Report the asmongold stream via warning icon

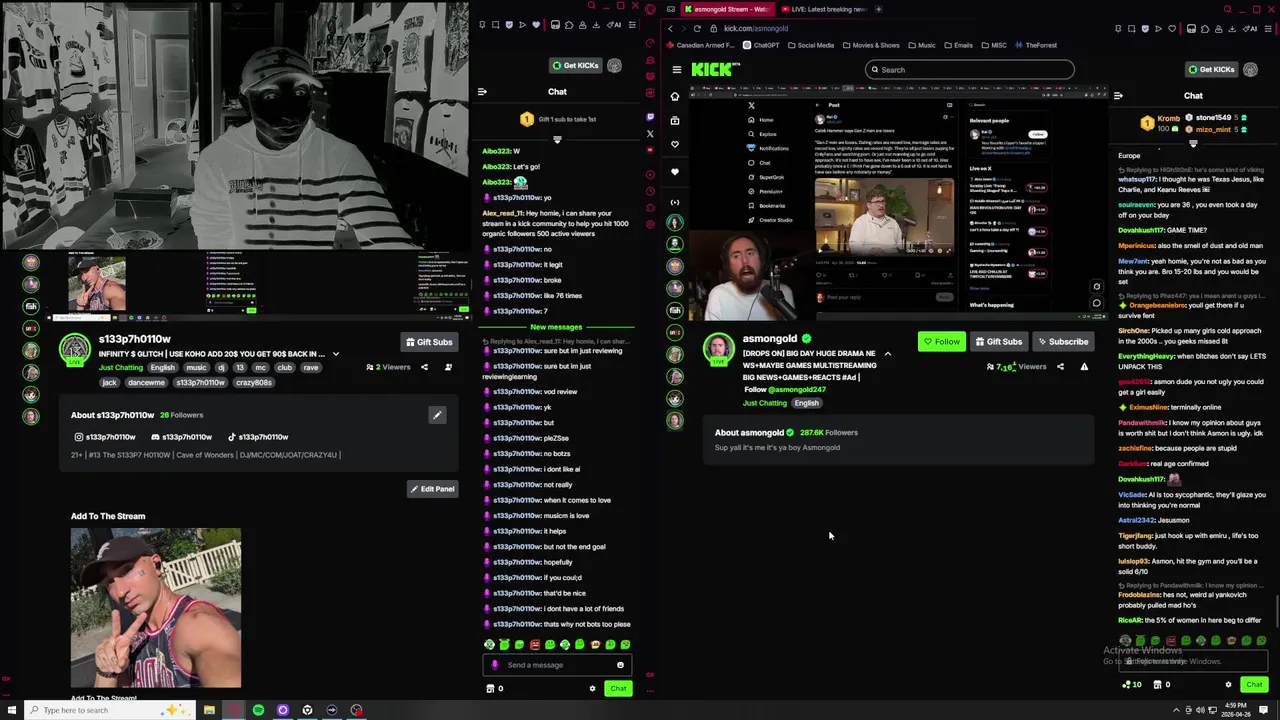[x=1084, y=367]
